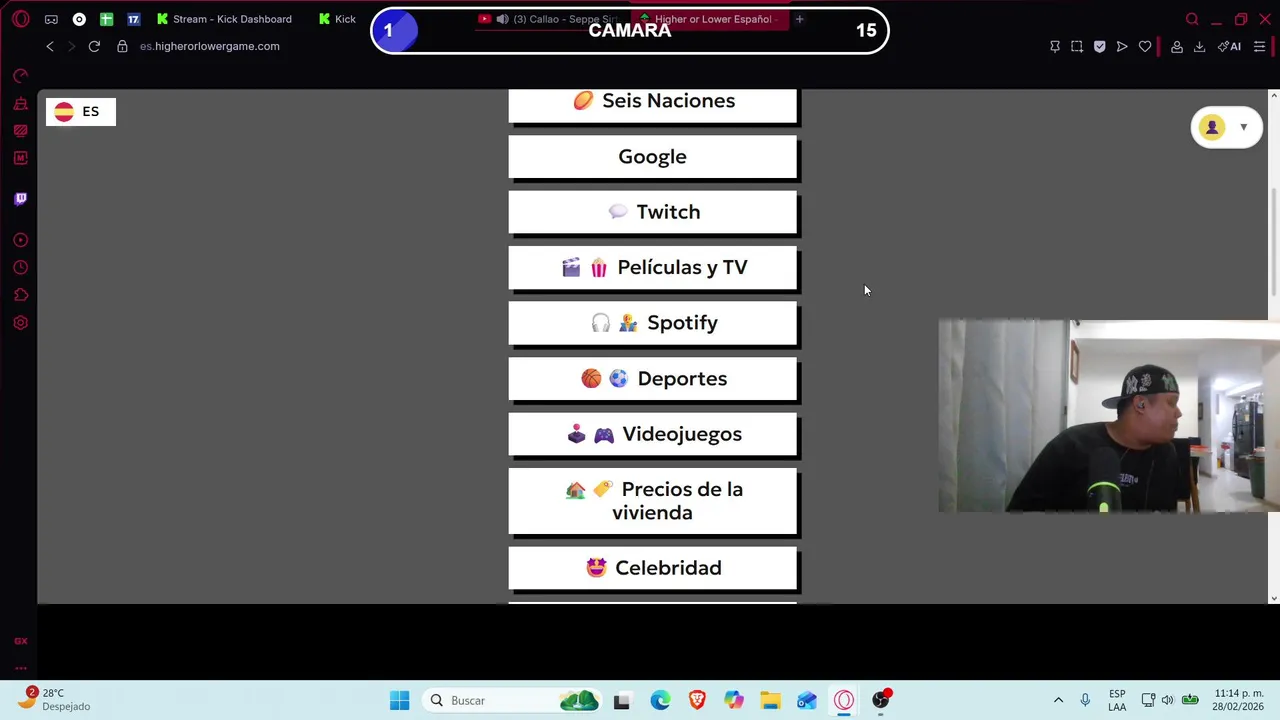Open File Explorer from taskbar
The height and width of the screenshot is (720, 1280).
point(770,700)
